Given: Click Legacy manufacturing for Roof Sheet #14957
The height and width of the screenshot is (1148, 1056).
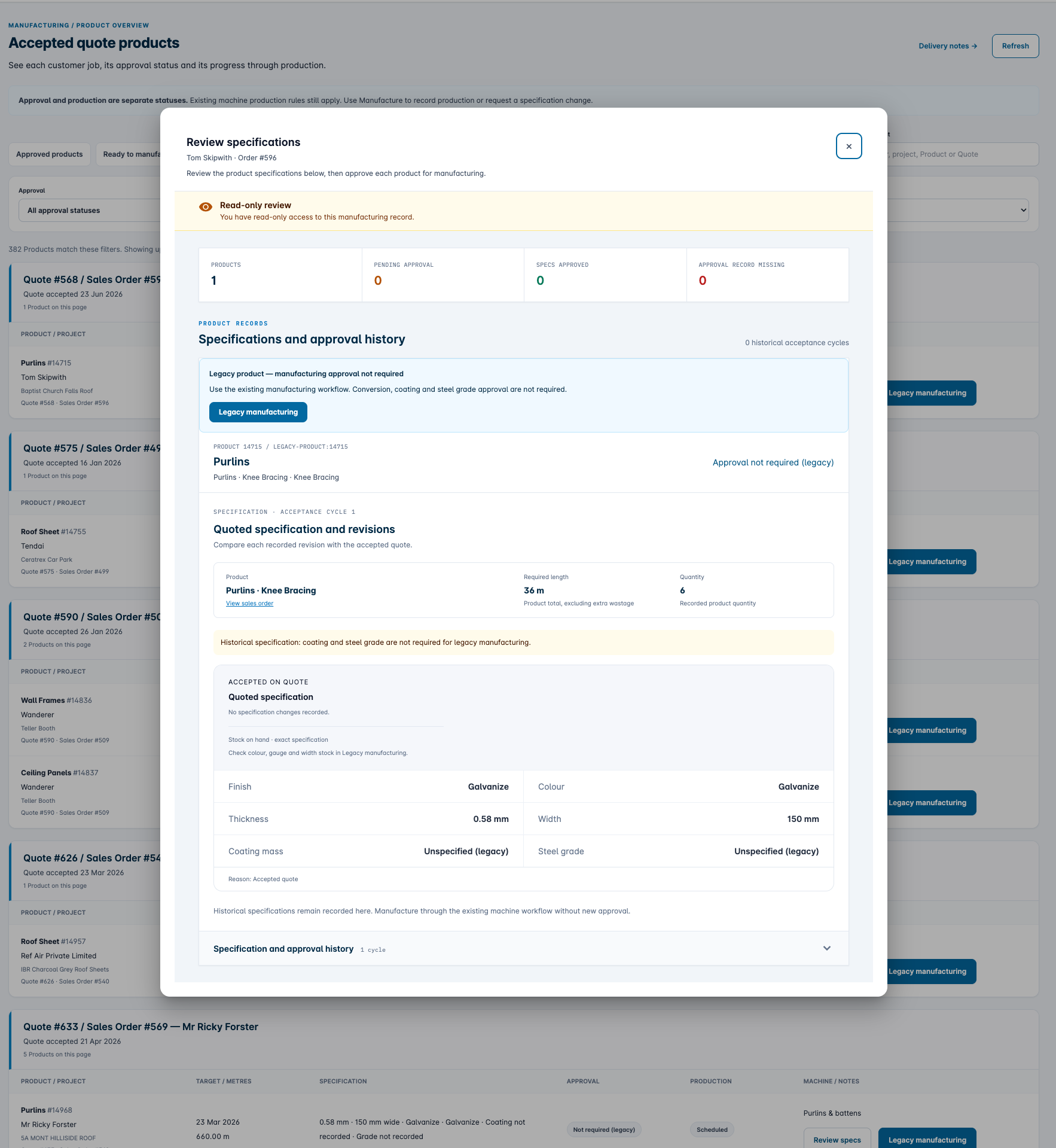Looking at the screenshot, I should [932, 972].
